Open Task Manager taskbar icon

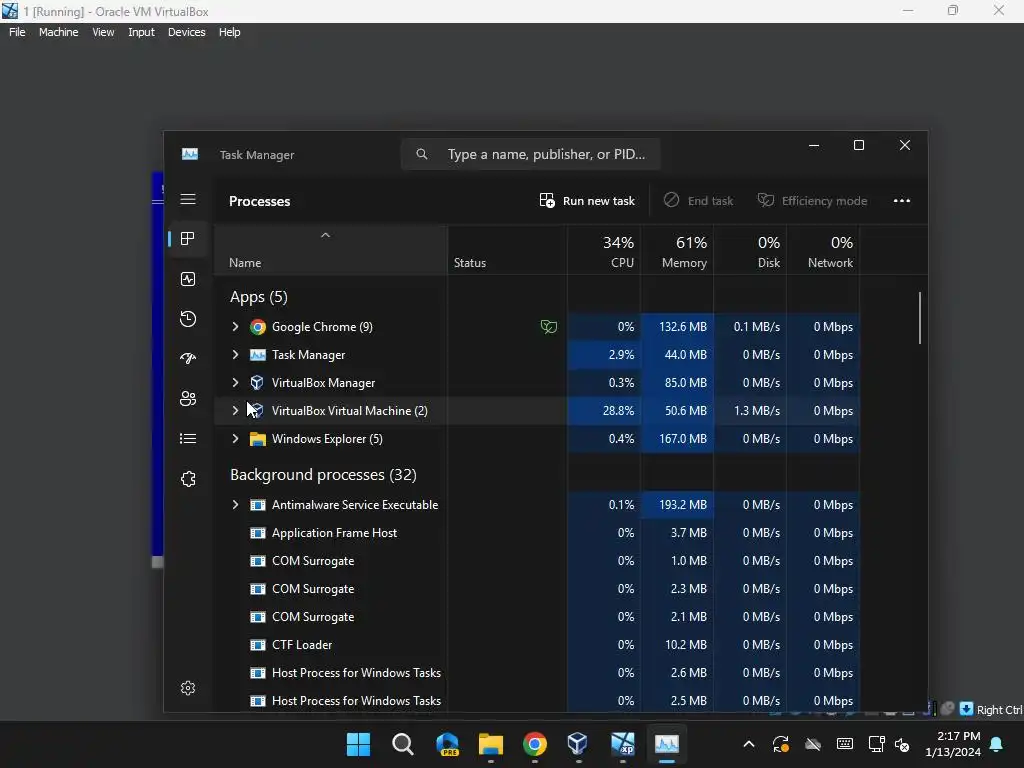click(x=667, y=744)
